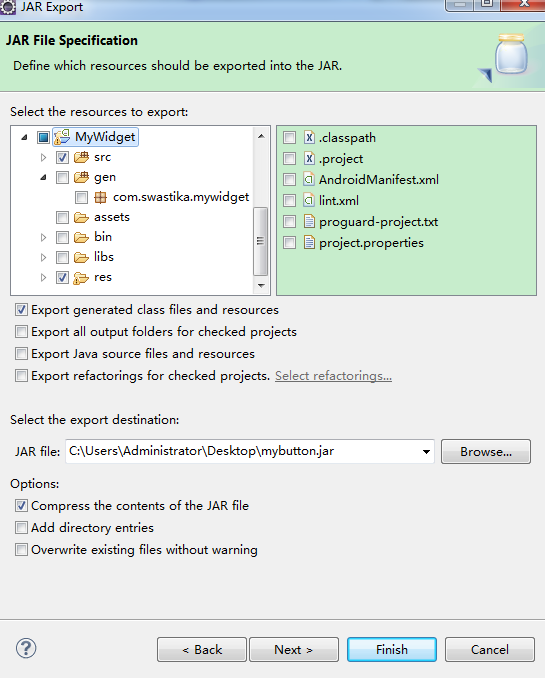Check the assets folder checkbox
This screenshot has height=678, width=545.
62,217
